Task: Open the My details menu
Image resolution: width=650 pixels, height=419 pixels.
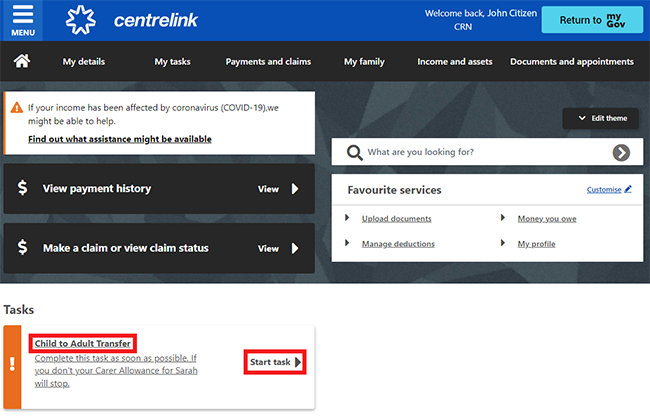Action: pos(84,62)
